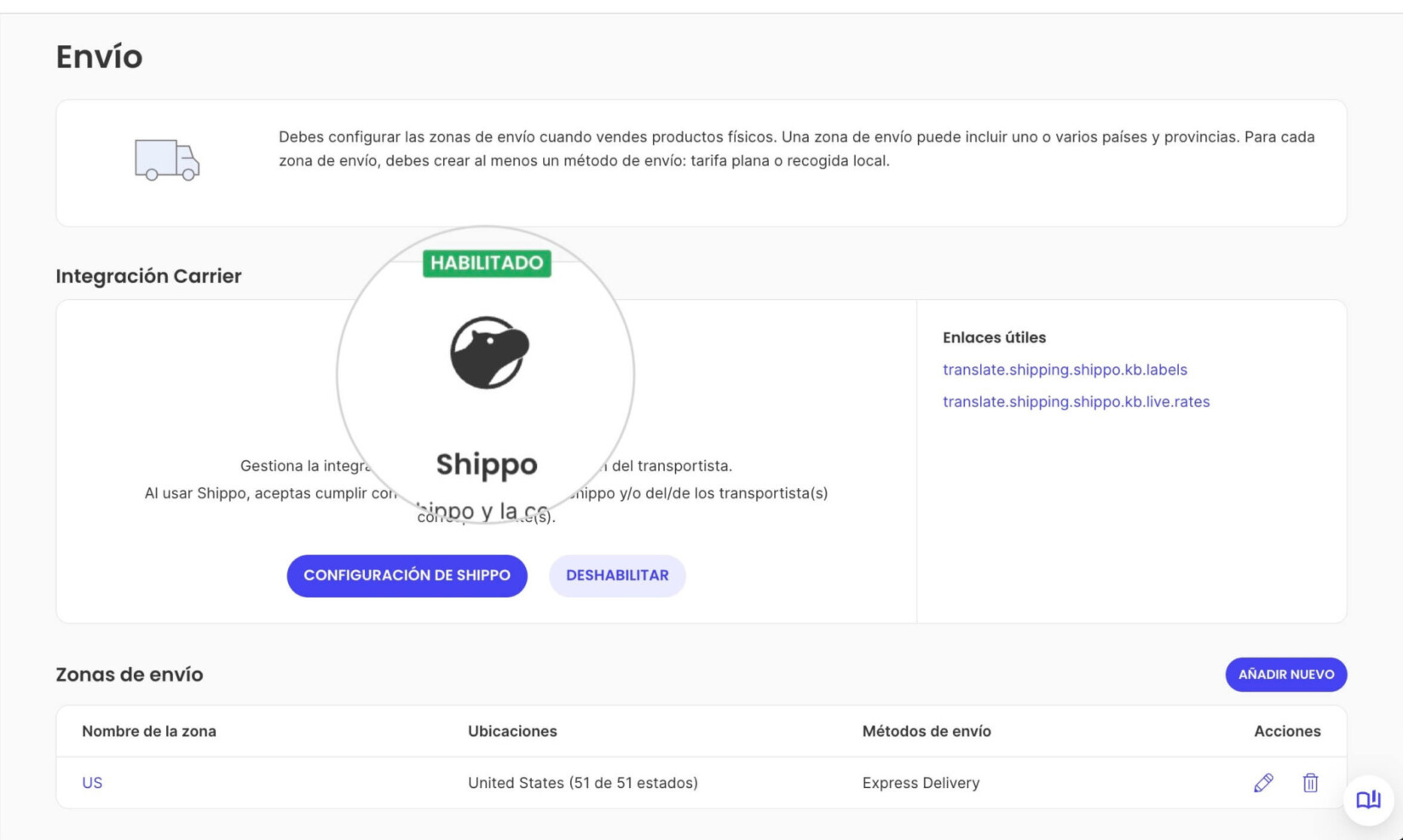Click the Deshabilitar button
This screenshot has height=840, width=1403.
pyautogui.click(x=617, y=575)
